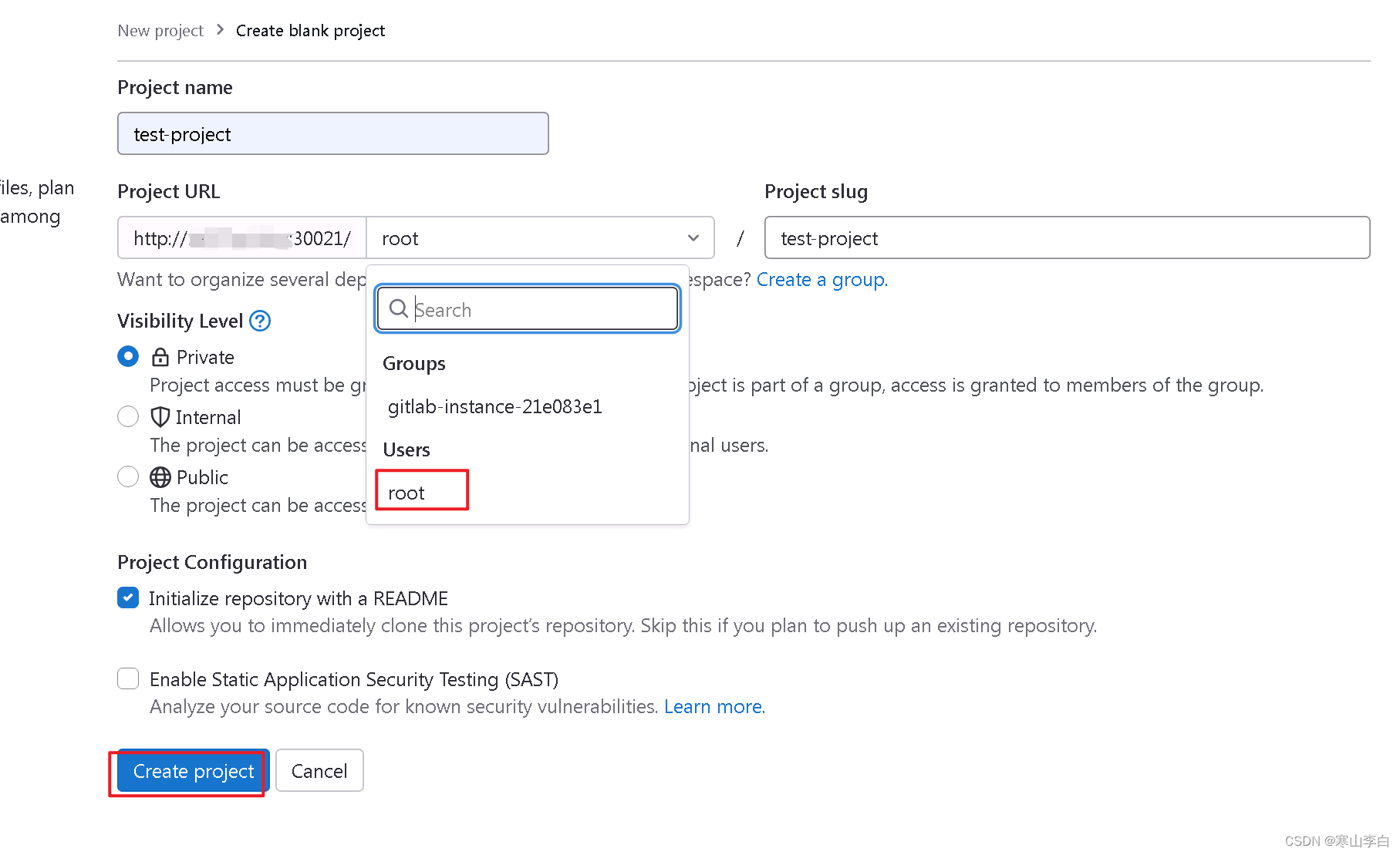
Task: Click the http base URL prefix box
Action: click(x=242, y=237)
